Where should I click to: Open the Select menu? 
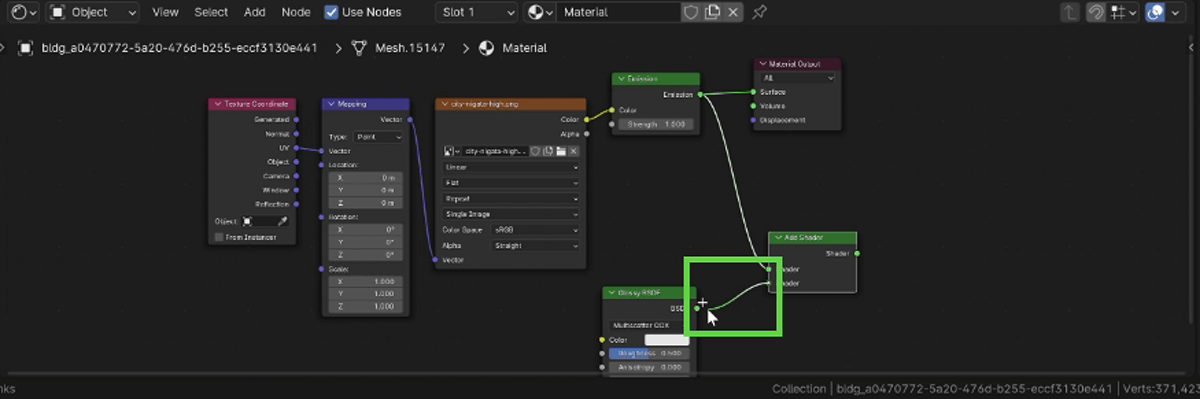point(211,12)
